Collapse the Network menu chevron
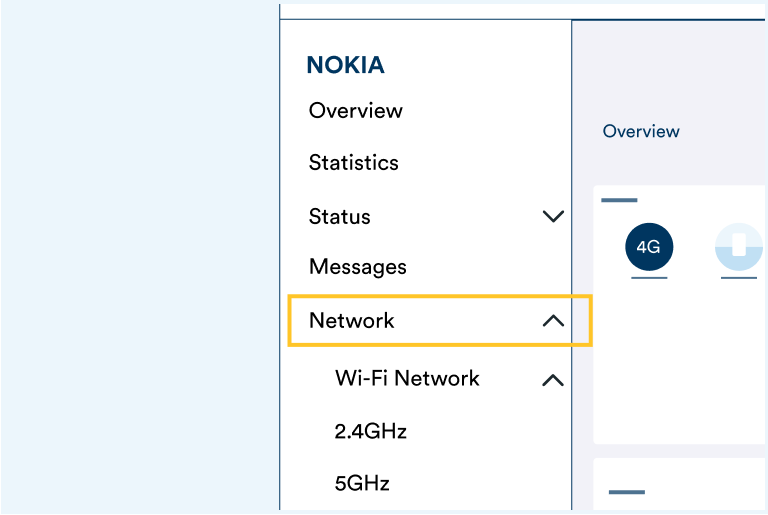The width and height of the screenshot is (768, 515). click(552, 321)
